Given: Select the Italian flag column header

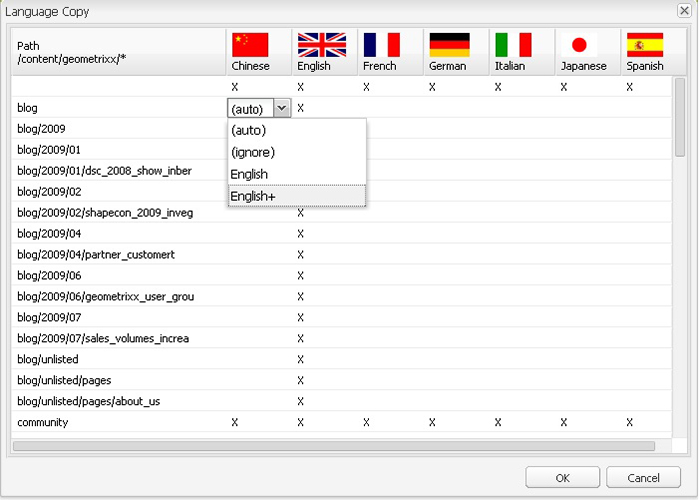Looking at the screenshot, I should (x=514, y=50).
